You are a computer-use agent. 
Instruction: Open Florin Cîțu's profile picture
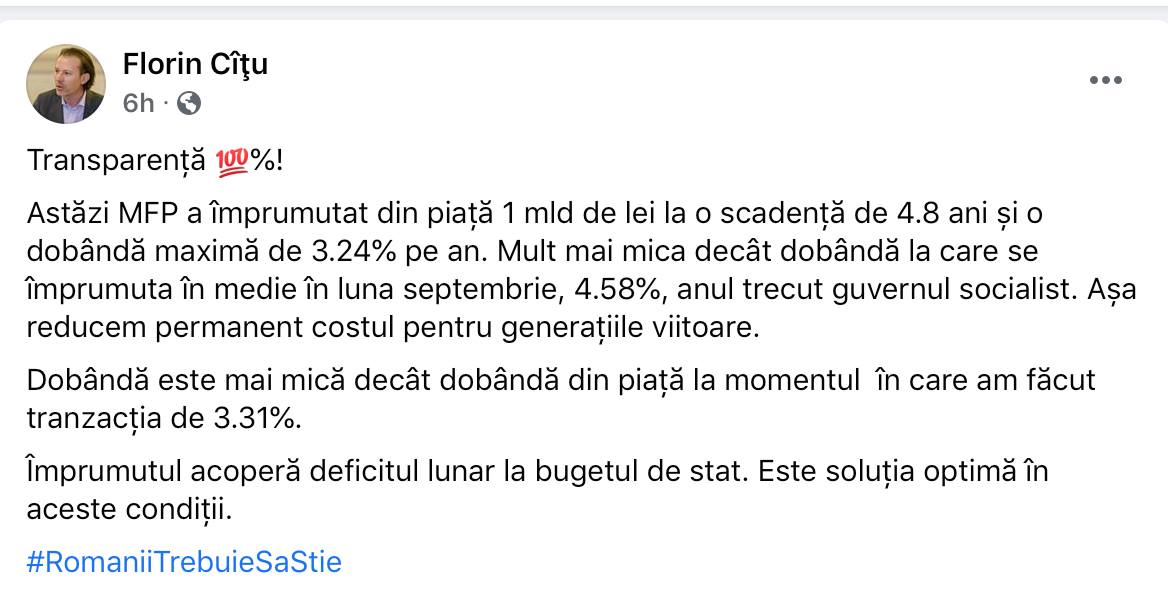coord(66,84)
